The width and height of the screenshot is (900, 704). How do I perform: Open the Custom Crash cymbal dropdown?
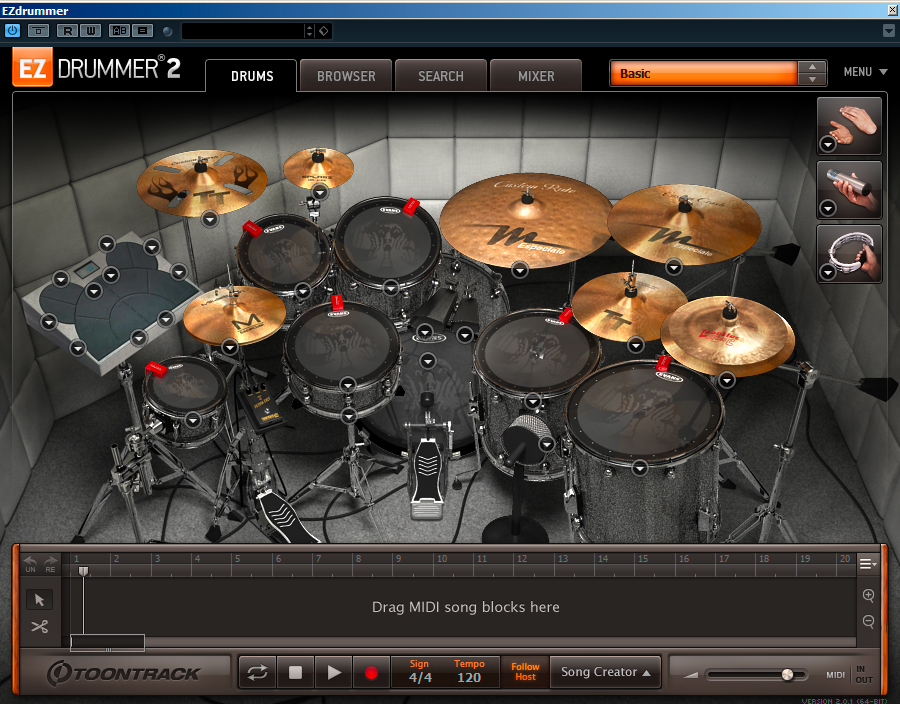(674, 267)
